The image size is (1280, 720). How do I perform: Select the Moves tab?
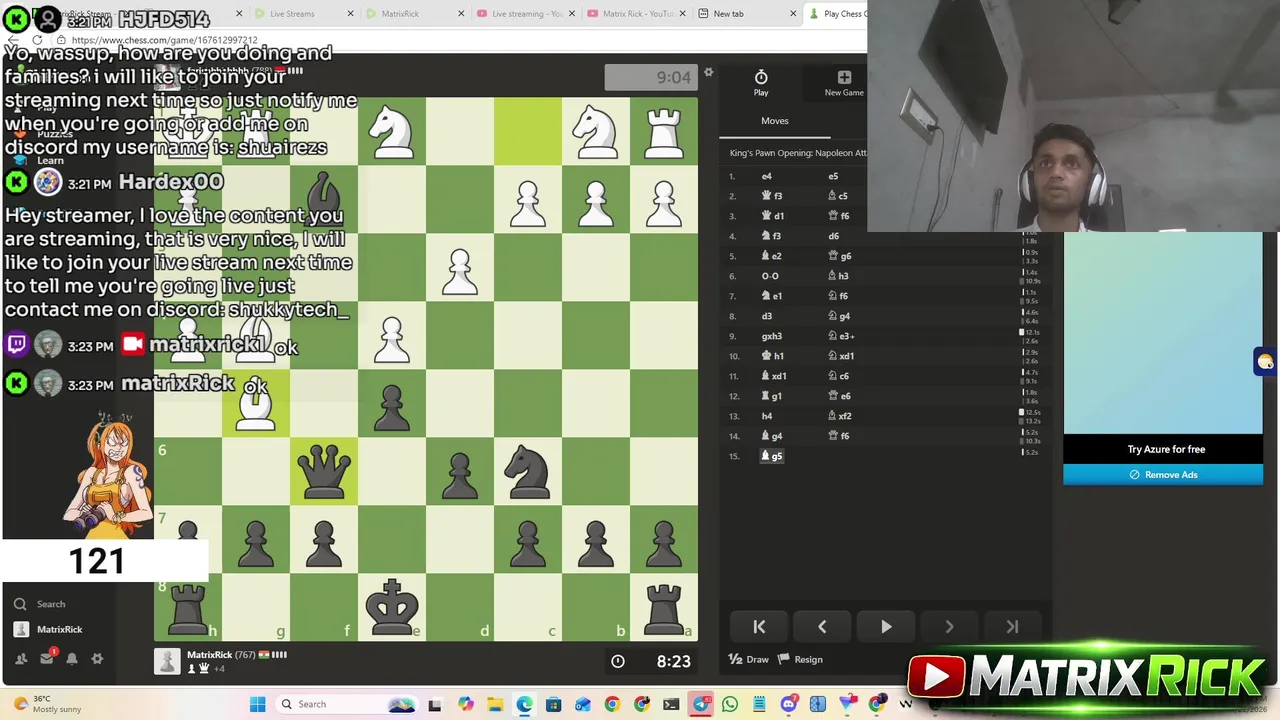pos(775,121)
